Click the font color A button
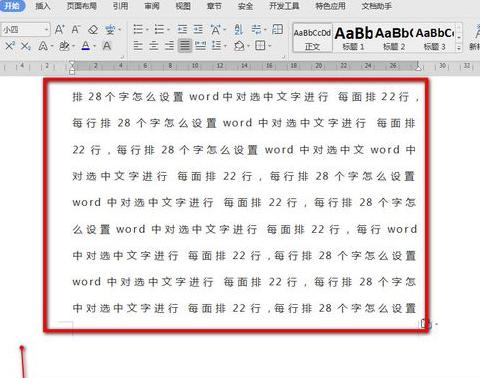This screenshot has height=378, width=480. 86,46
